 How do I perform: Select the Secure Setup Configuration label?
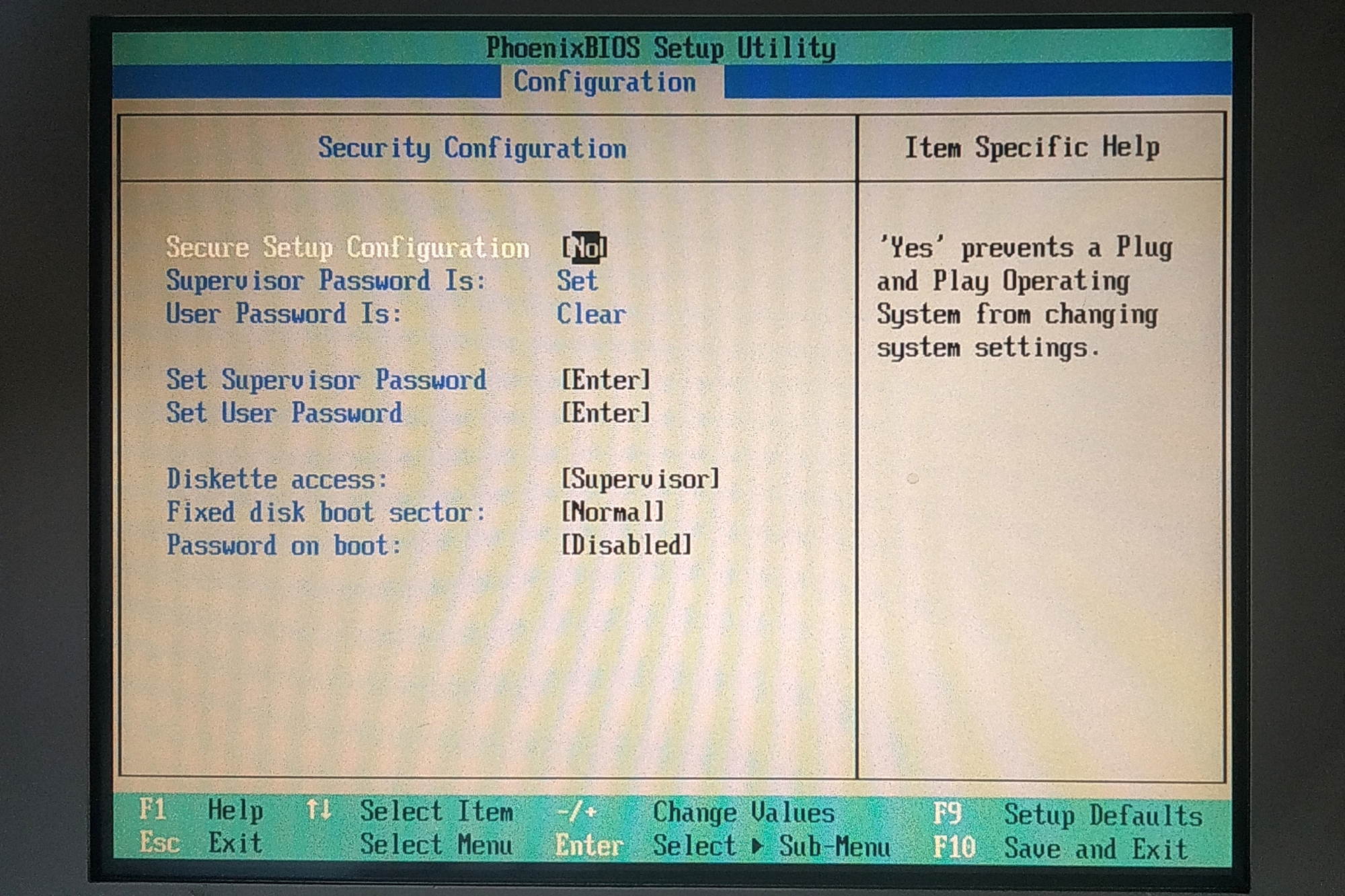pos(348,247)
